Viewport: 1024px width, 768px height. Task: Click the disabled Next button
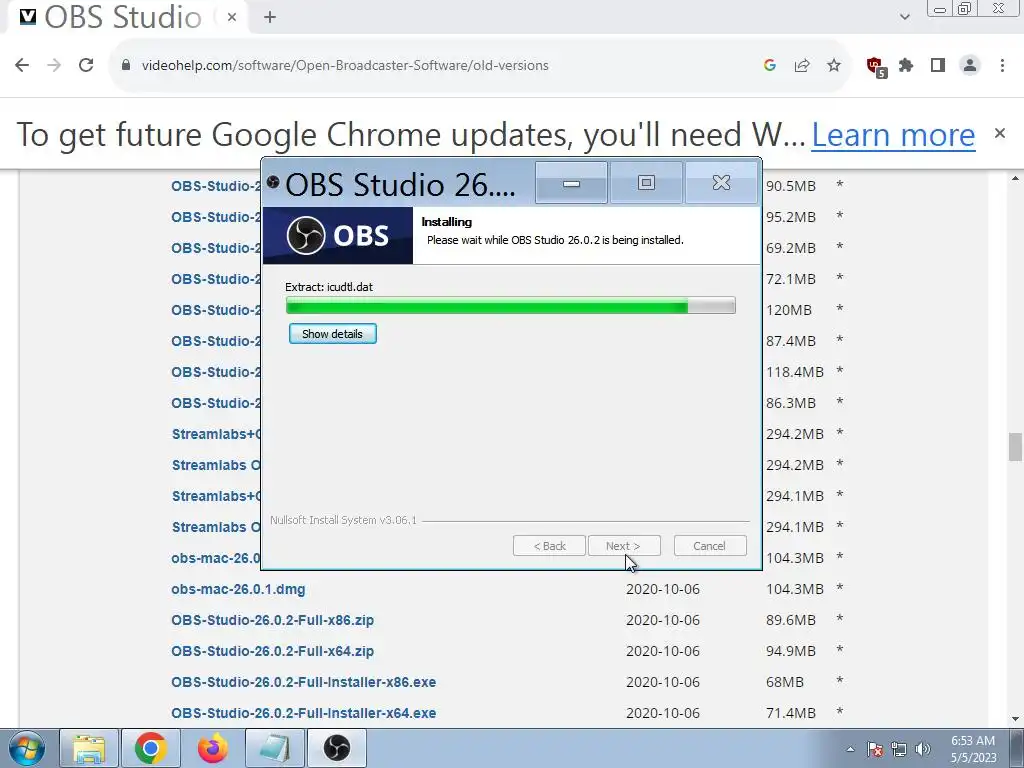(624, 546)
